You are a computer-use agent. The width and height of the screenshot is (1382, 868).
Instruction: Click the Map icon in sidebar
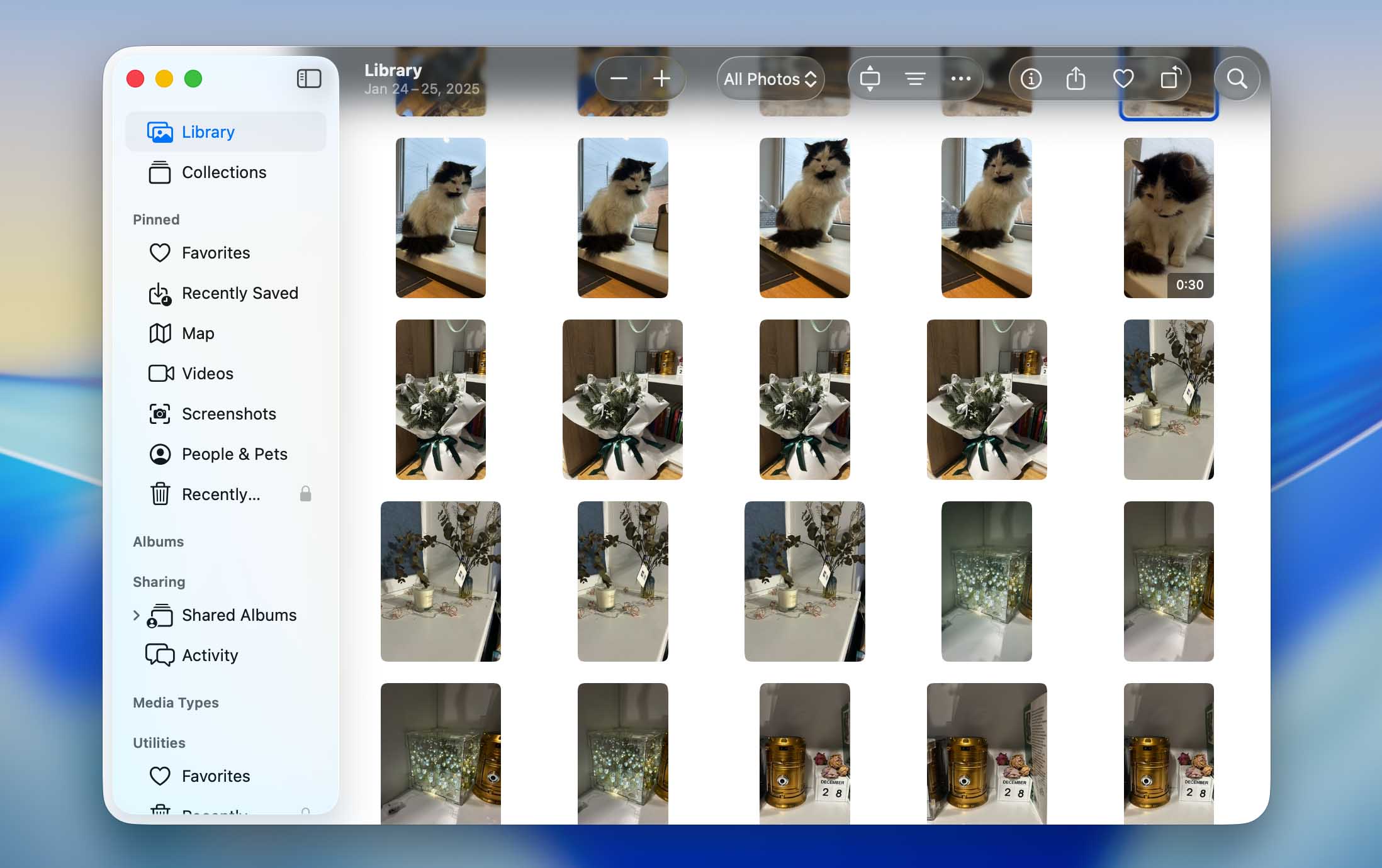[160, 333]
